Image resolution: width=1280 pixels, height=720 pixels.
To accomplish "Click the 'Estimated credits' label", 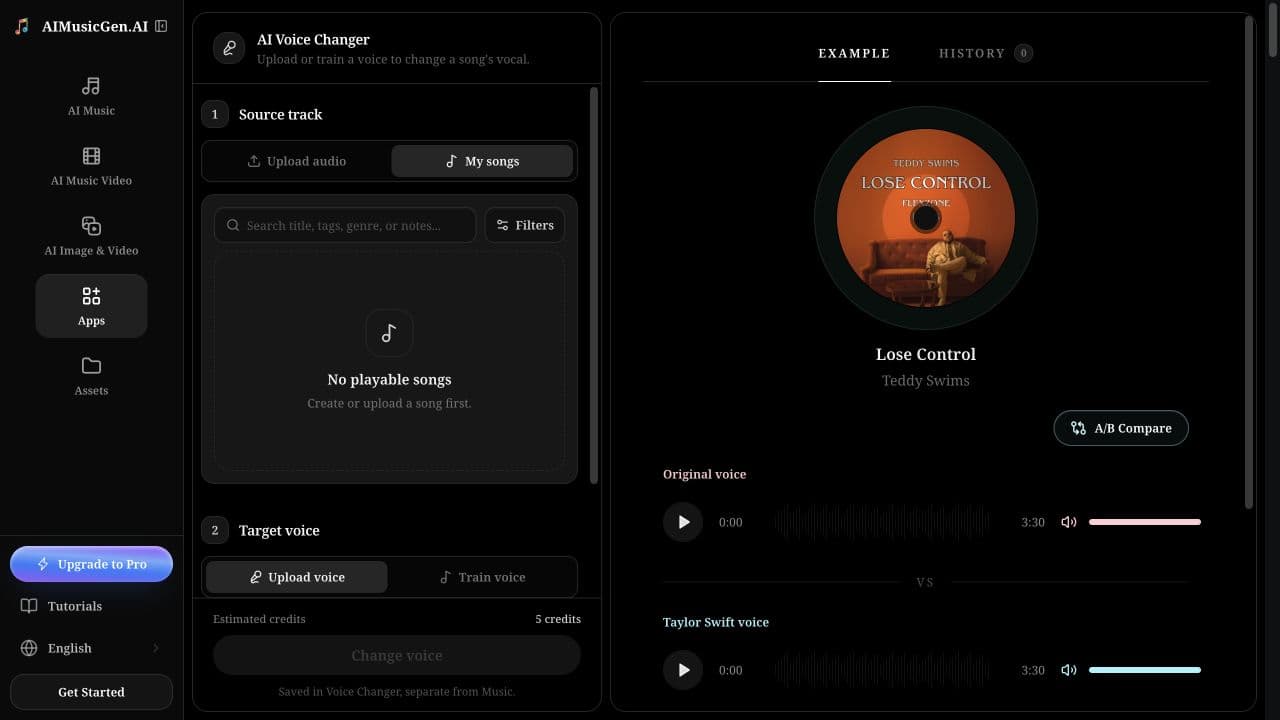I will tap(259, 619).
